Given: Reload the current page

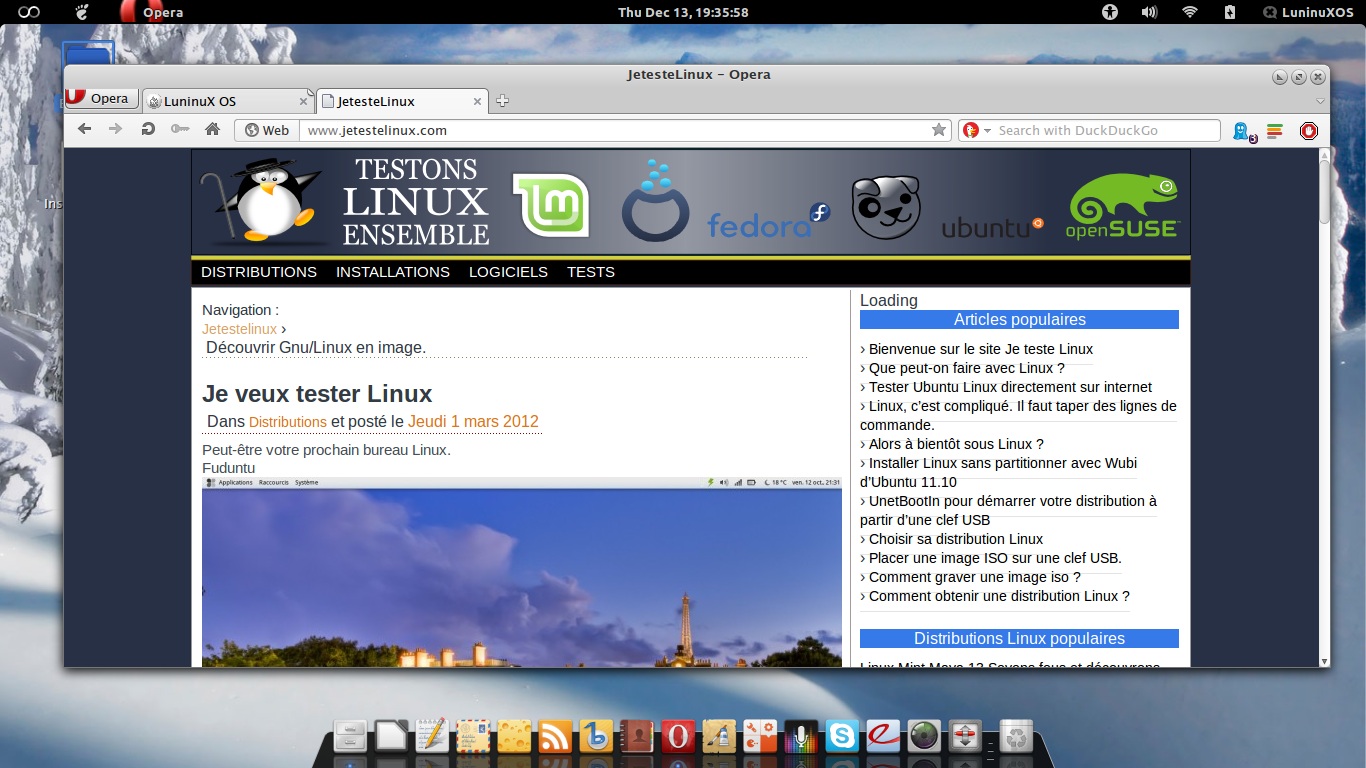Looking at the screenshot, I should pyautogui.click(x=148, y=129).
